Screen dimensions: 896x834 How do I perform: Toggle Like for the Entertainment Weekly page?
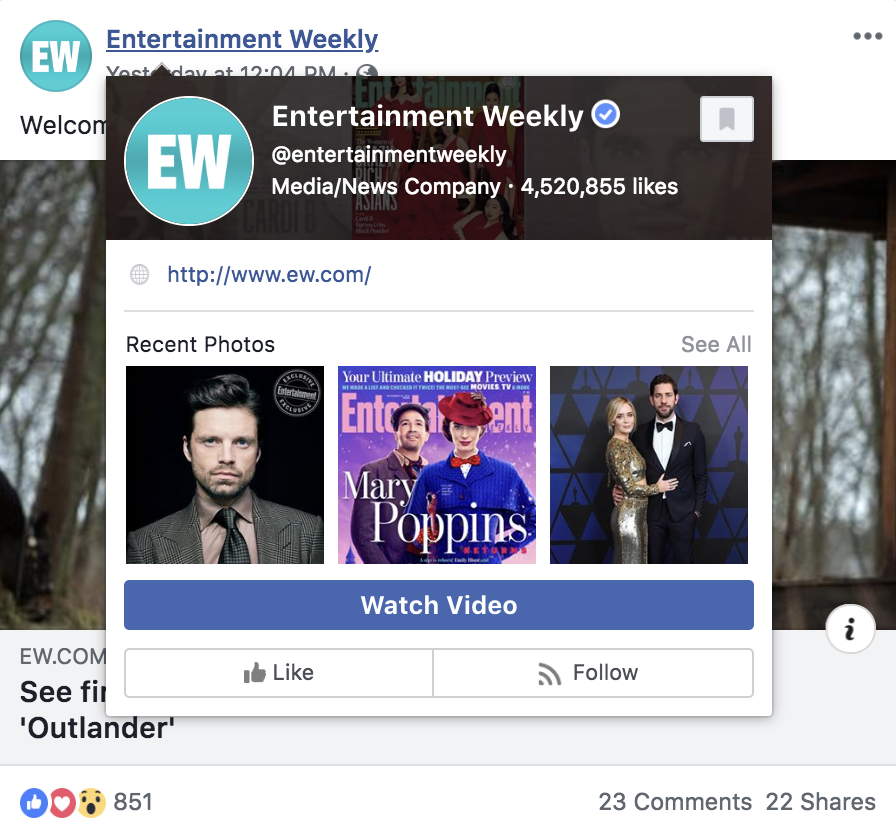[278, 673]
